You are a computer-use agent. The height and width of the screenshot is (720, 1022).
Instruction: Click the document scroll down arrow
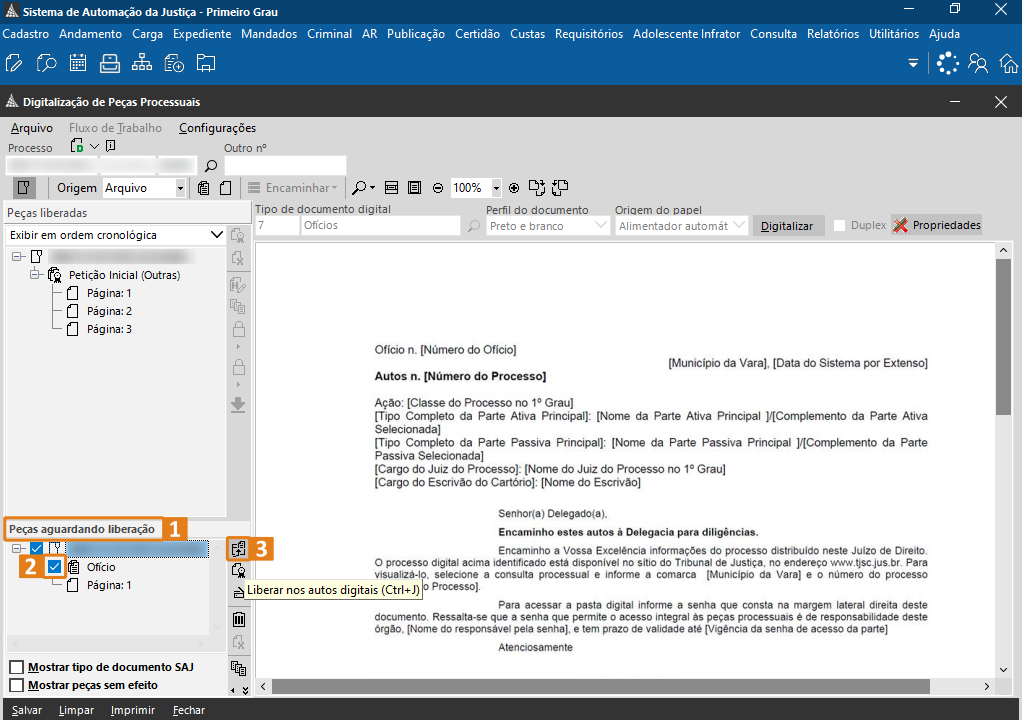pyautogui.click(x=1003, y=670)
